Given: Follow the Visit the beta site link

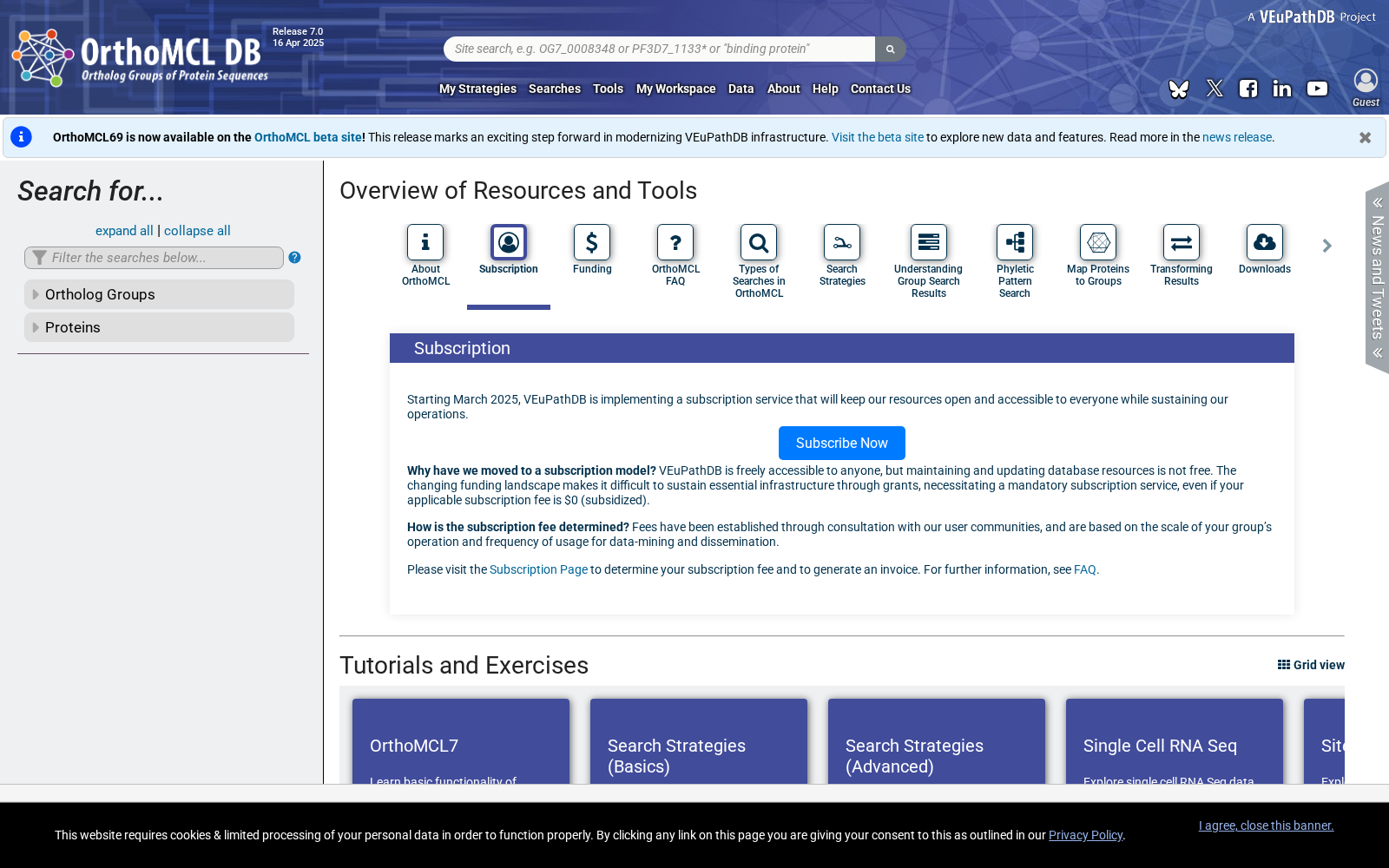Looking at the screenshot, I should 878,137.
